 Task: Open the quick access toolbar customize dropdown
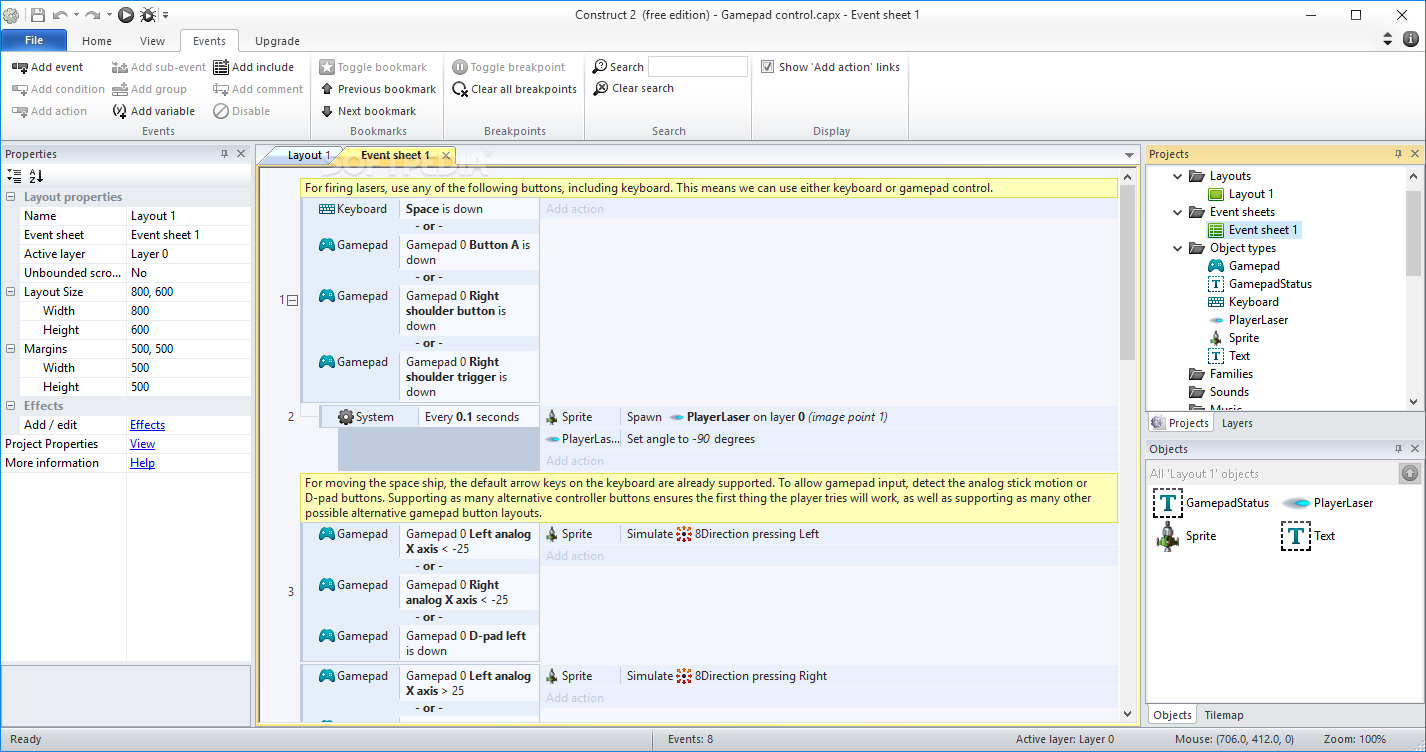point(166,15)
